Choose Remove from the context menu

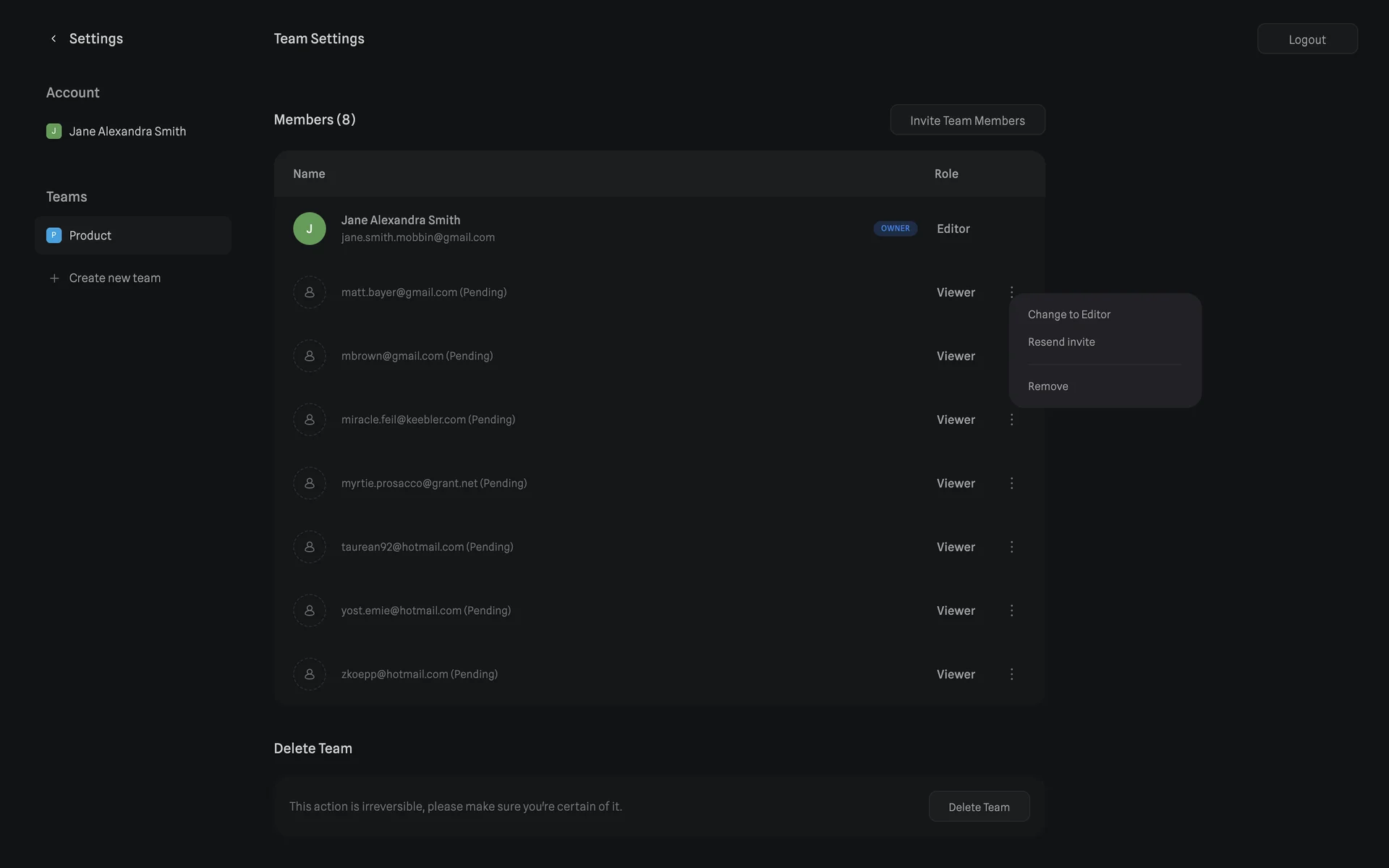(x=1048, y=386)
